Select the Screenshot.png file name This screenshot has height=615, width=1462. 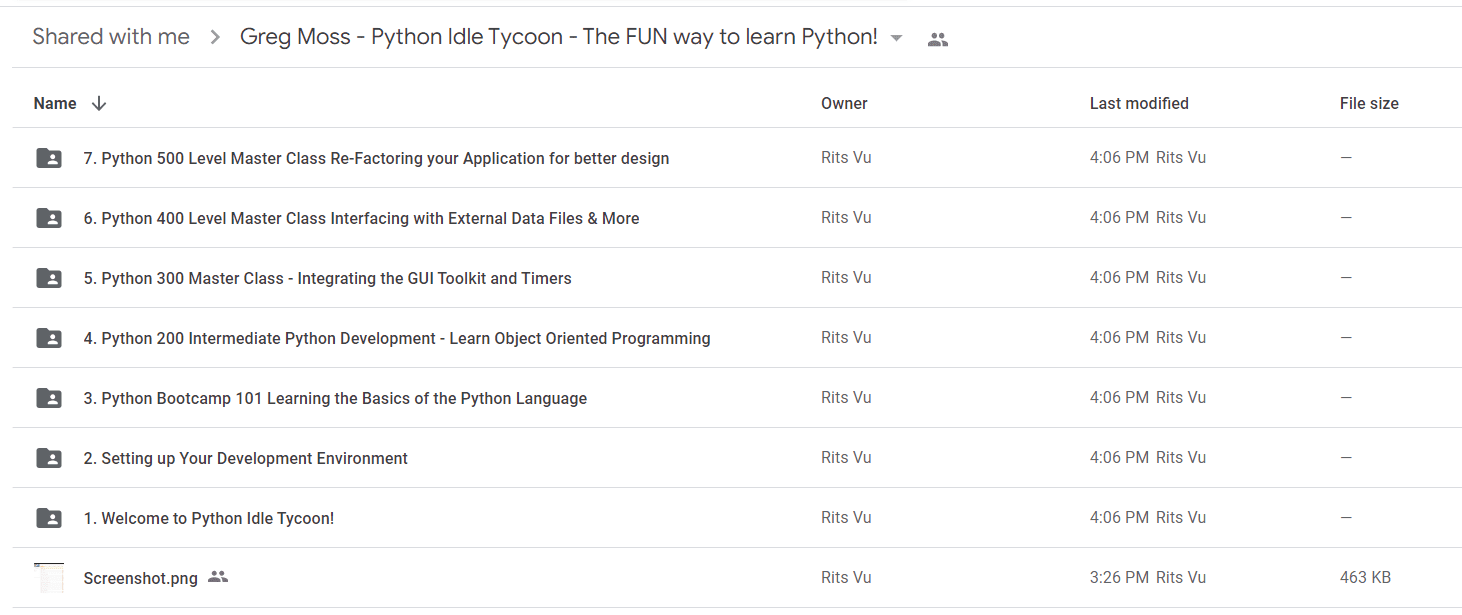141,578
